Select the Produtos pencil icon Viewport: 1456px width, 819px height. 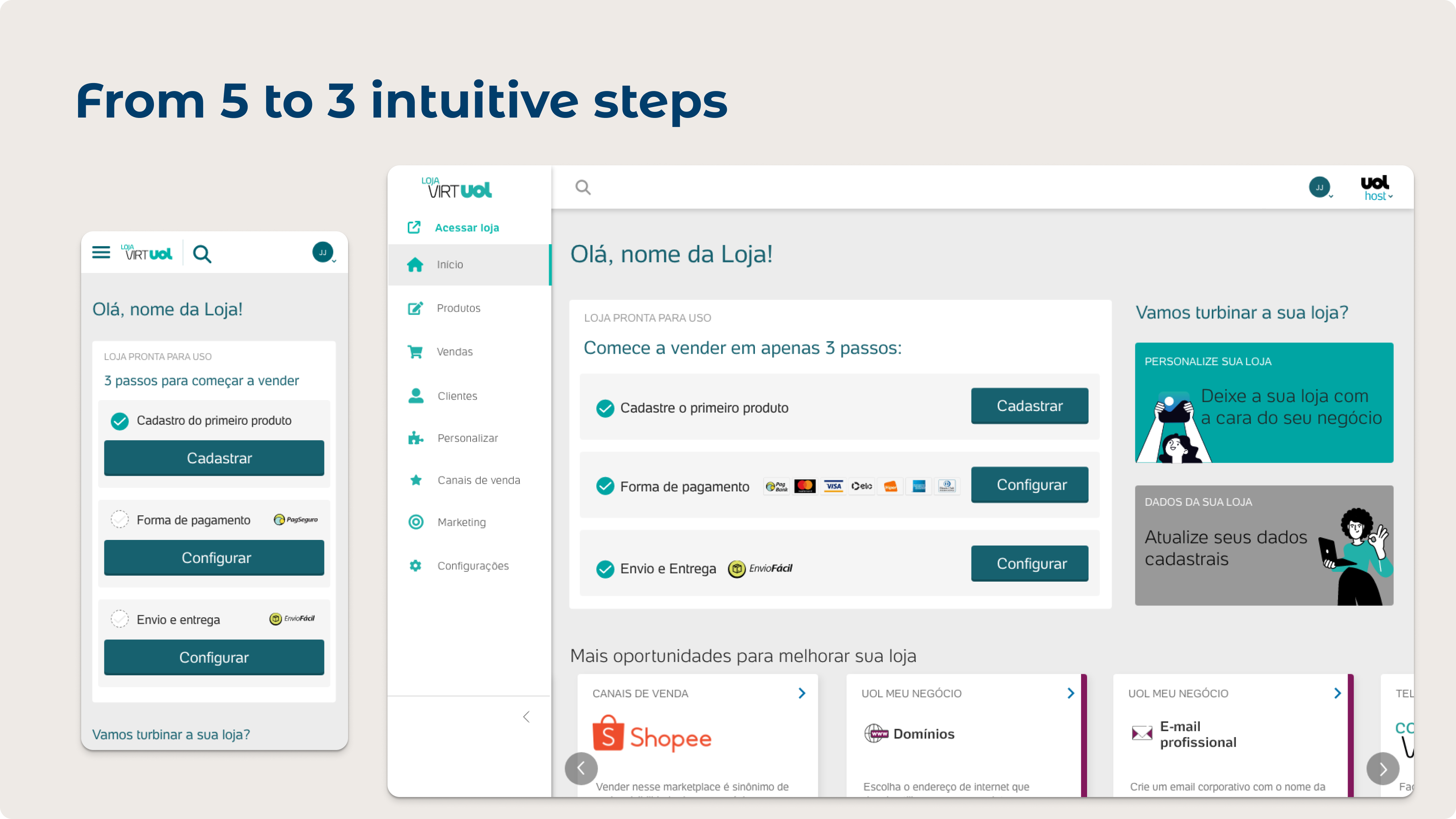[416, 308]
